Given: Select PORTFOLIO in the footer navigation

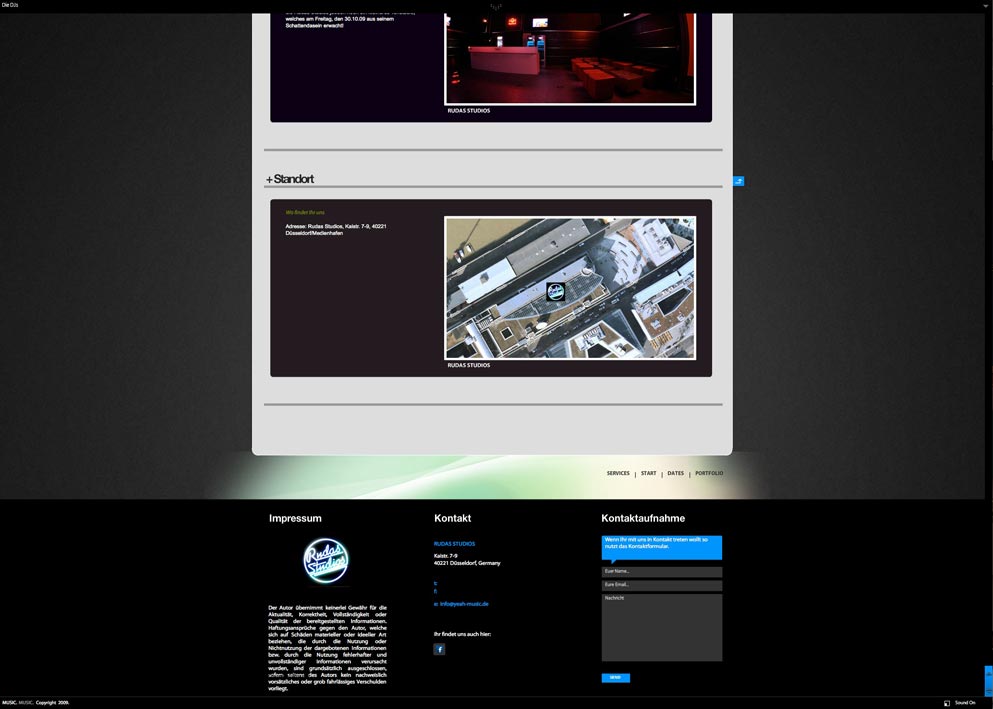Looking at the screenshot, I should pos(709,473).
